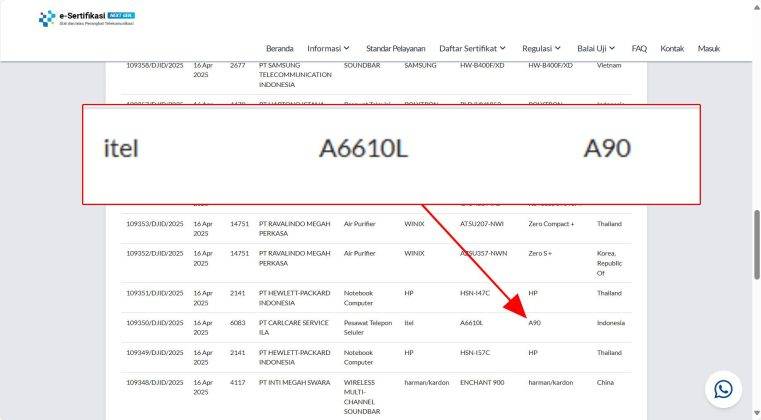The image size is (761, 420).
Task: Click HSN-I47C model cell
Action: click(x=475, y=293)
